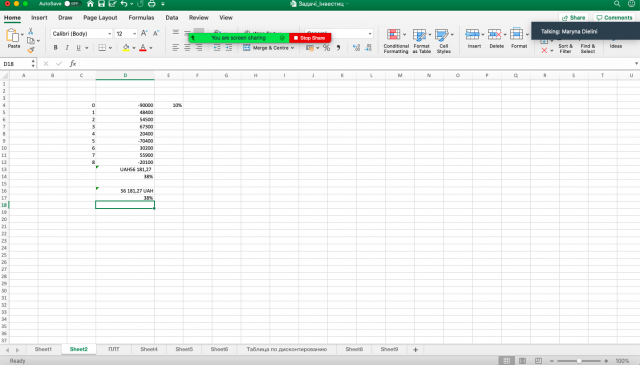Expand borders dropdown arrow
640x365 pixels.
pyautogui.click(x=110, y=48)
